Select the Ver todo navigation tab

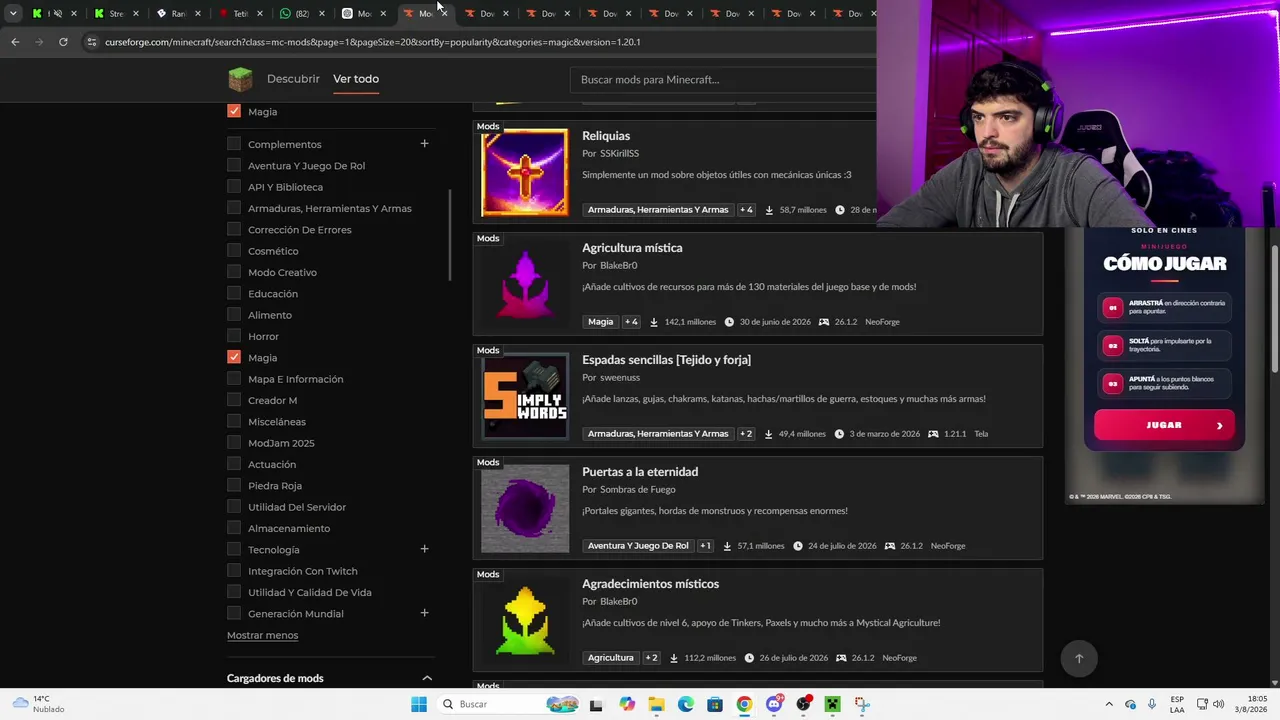356,79
